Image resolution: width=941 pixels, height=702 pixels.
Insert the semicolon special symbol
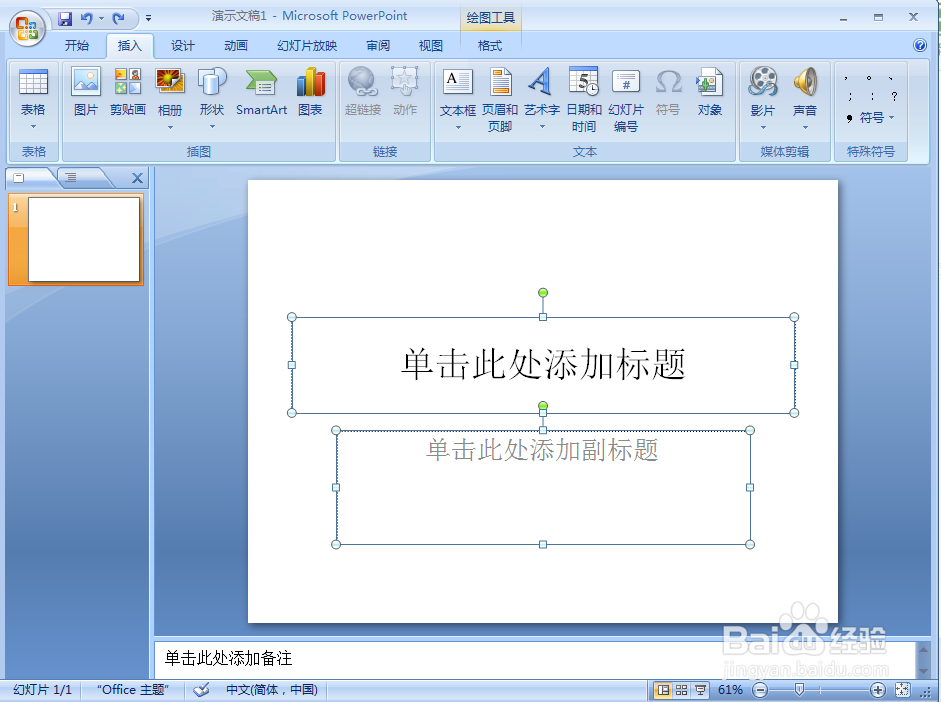[x=850, y=96]
